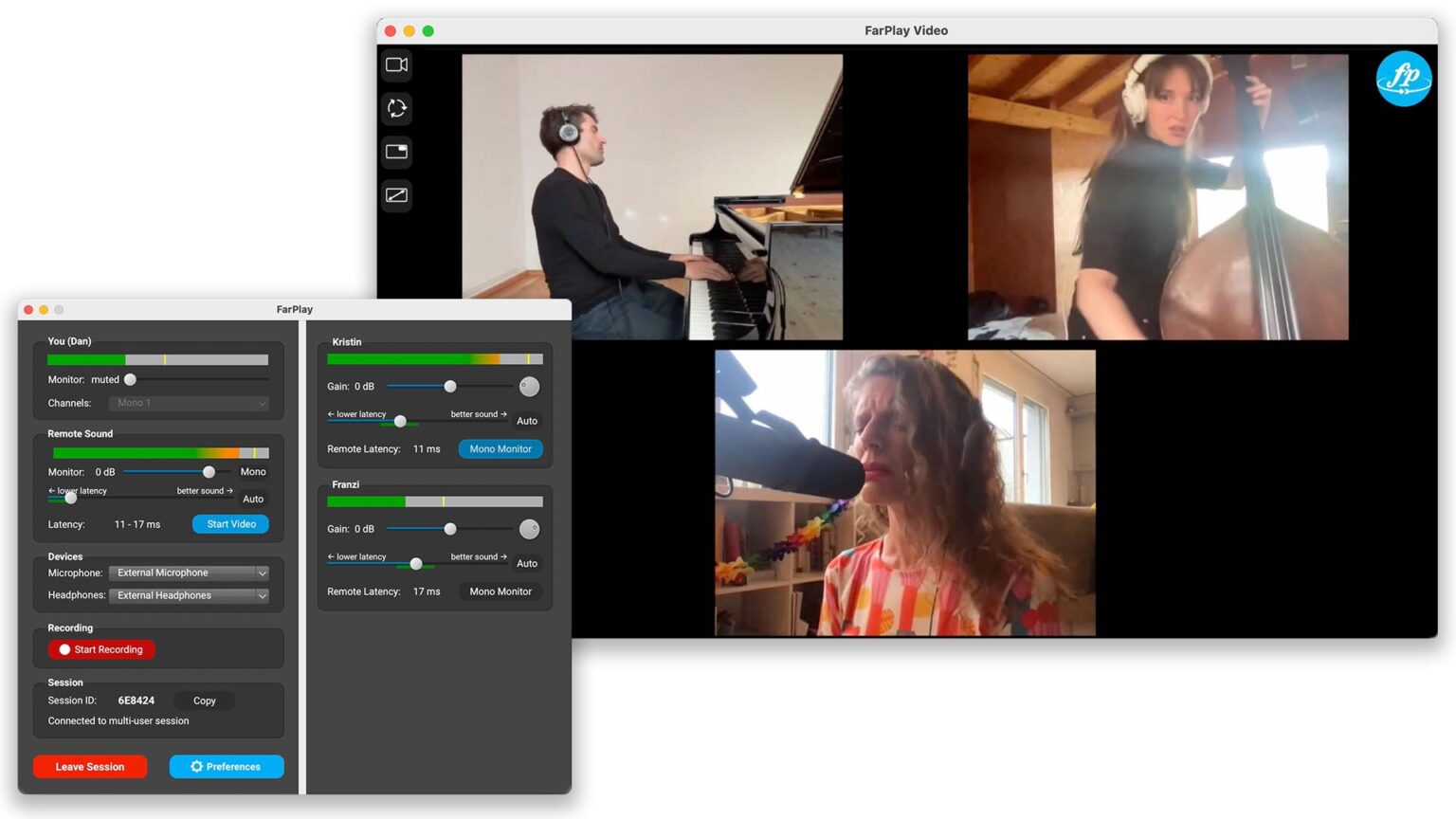
Task: Toggle the camera icon in the video toolbar
Action: pos(396,64)
